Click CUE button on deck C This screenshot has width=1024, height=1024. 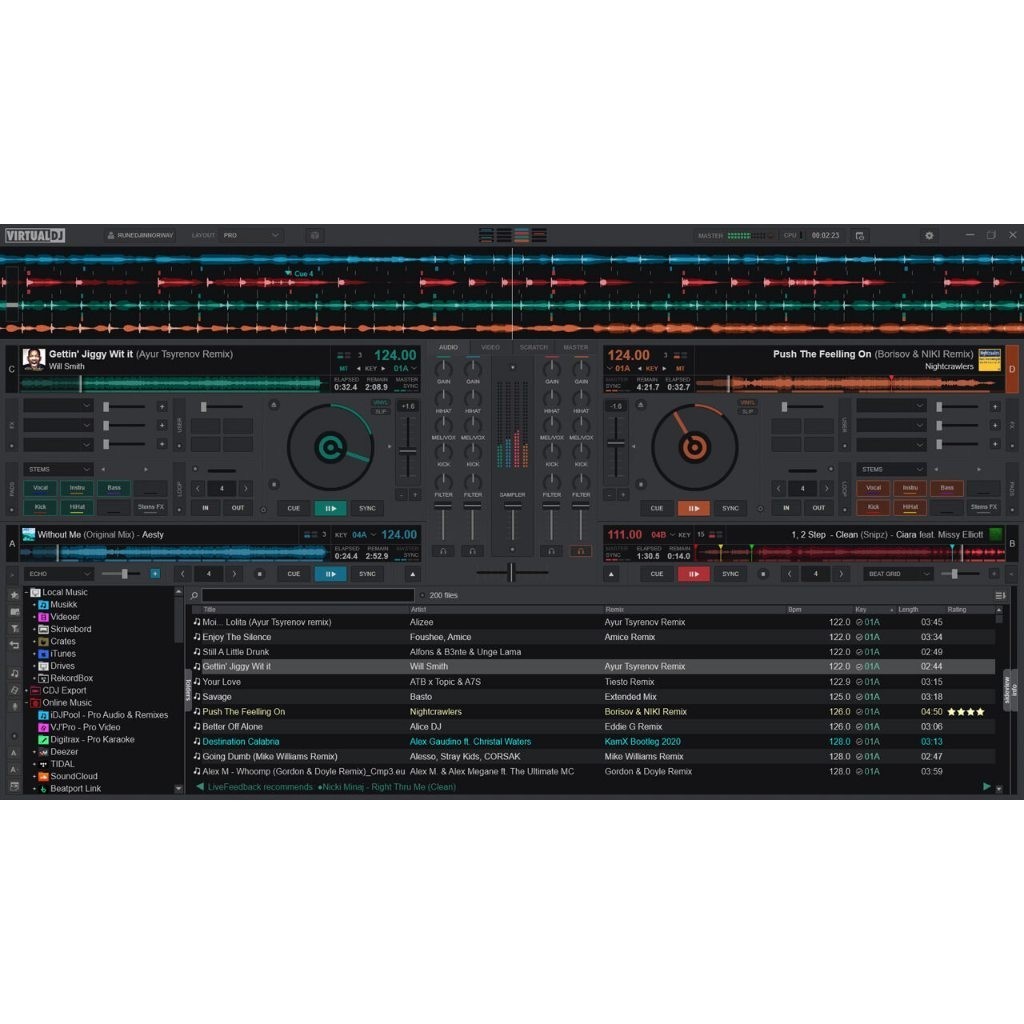pos(294,508)
